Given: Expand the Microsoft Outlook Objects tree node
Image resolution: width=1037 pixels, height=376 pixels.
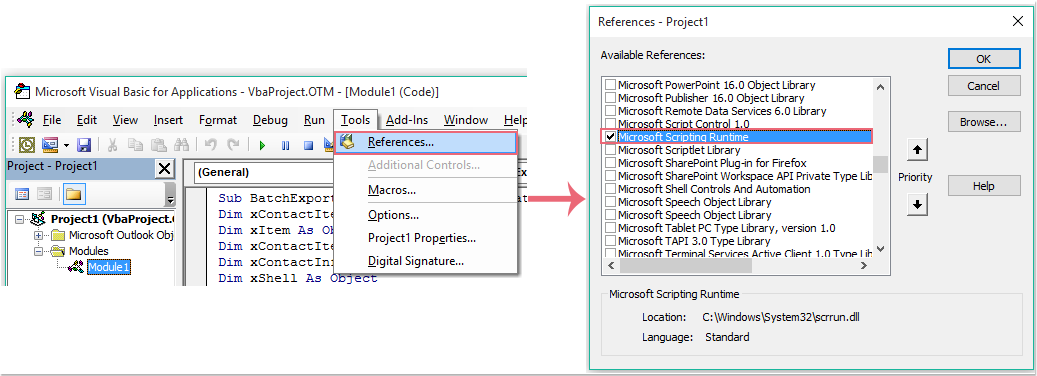Looking at the screenshot, I should pos(38,235).
